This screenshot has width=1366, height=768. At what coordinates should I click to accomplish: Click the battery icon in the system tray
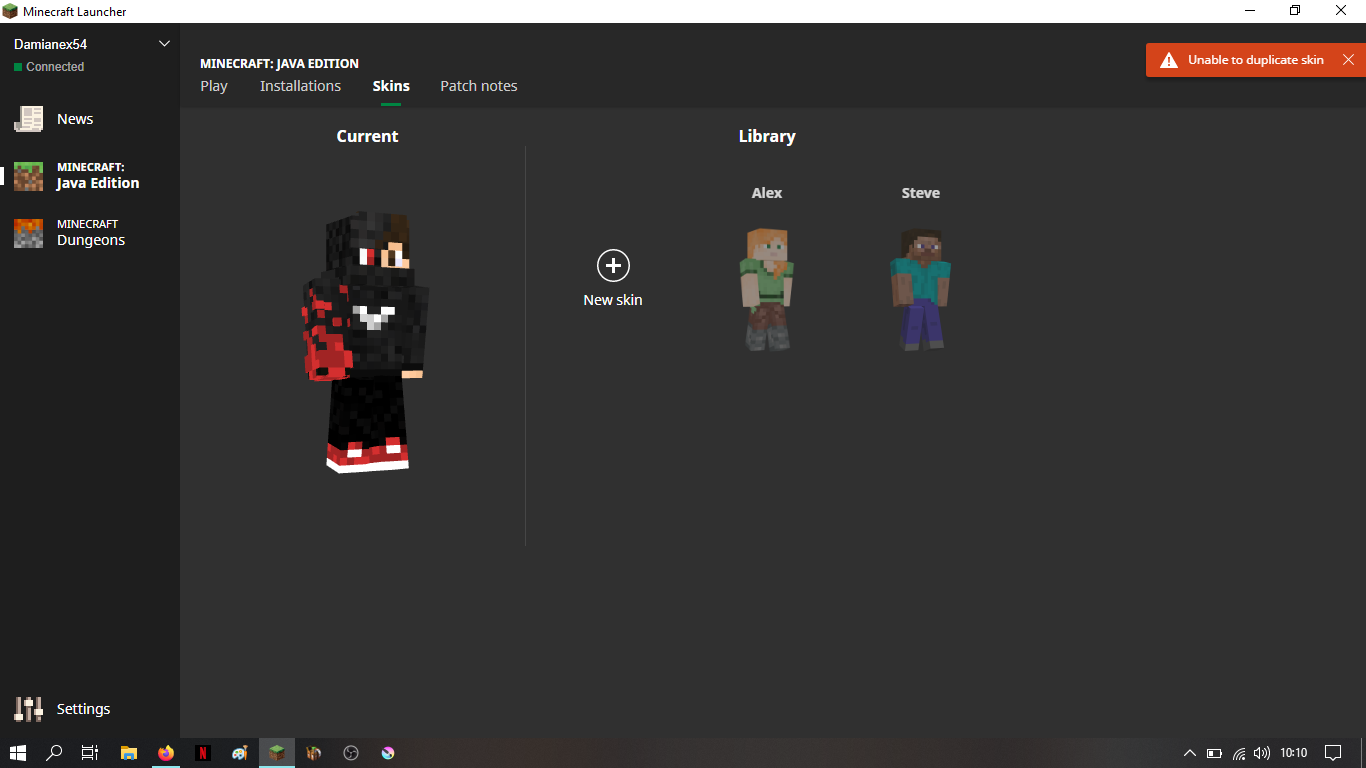click(1214, 753)
